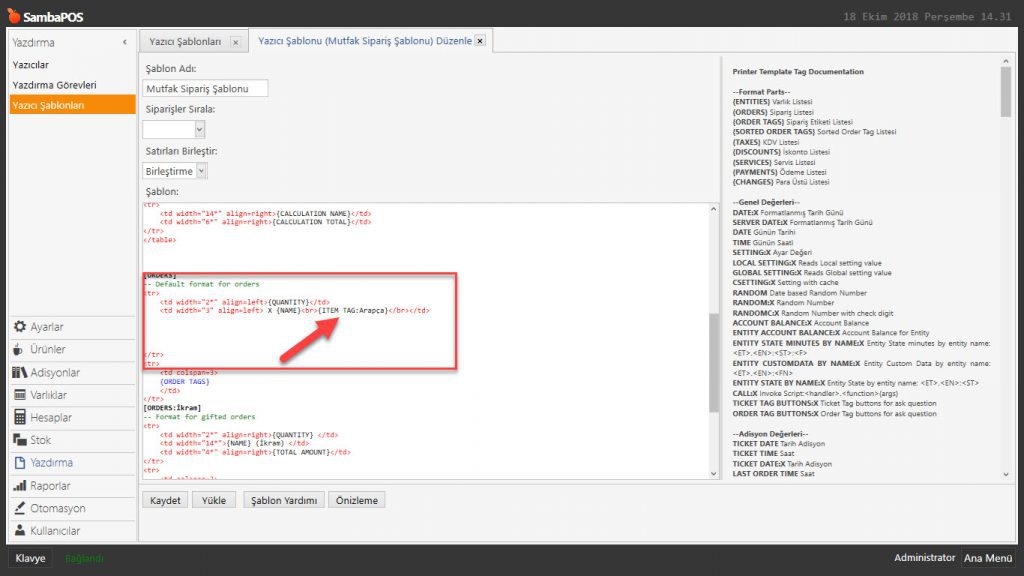The height and width of the screenshot is (576, 1024).
Task: Open Raporlar chart icon
Action: [x=20, y=485]
